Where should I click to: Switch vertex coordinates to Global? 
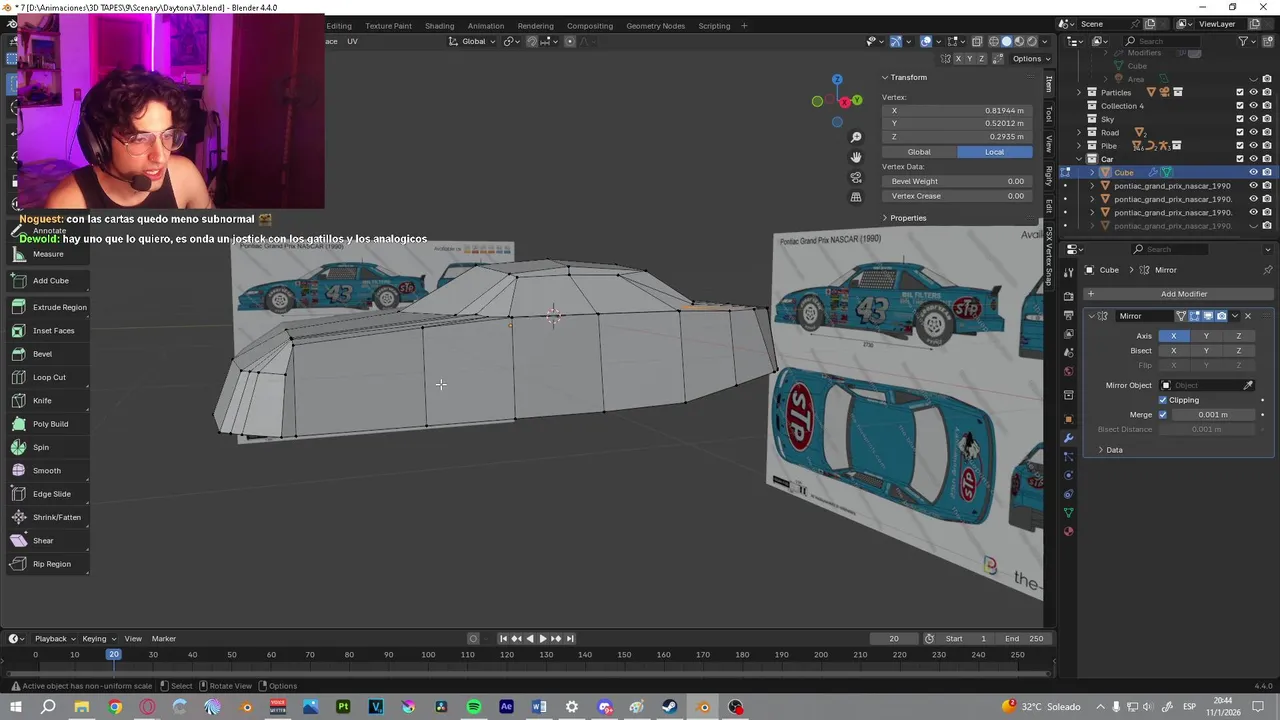[918, 152]
